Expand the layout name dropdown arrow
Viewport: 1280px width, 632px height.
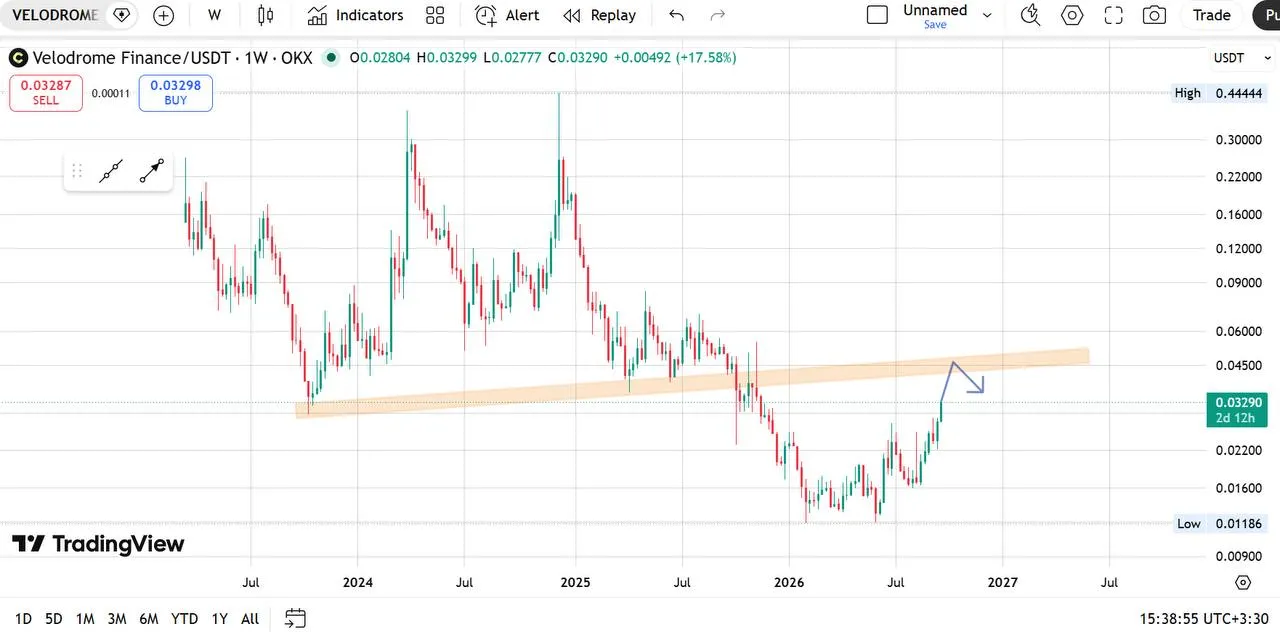[987, 15]
